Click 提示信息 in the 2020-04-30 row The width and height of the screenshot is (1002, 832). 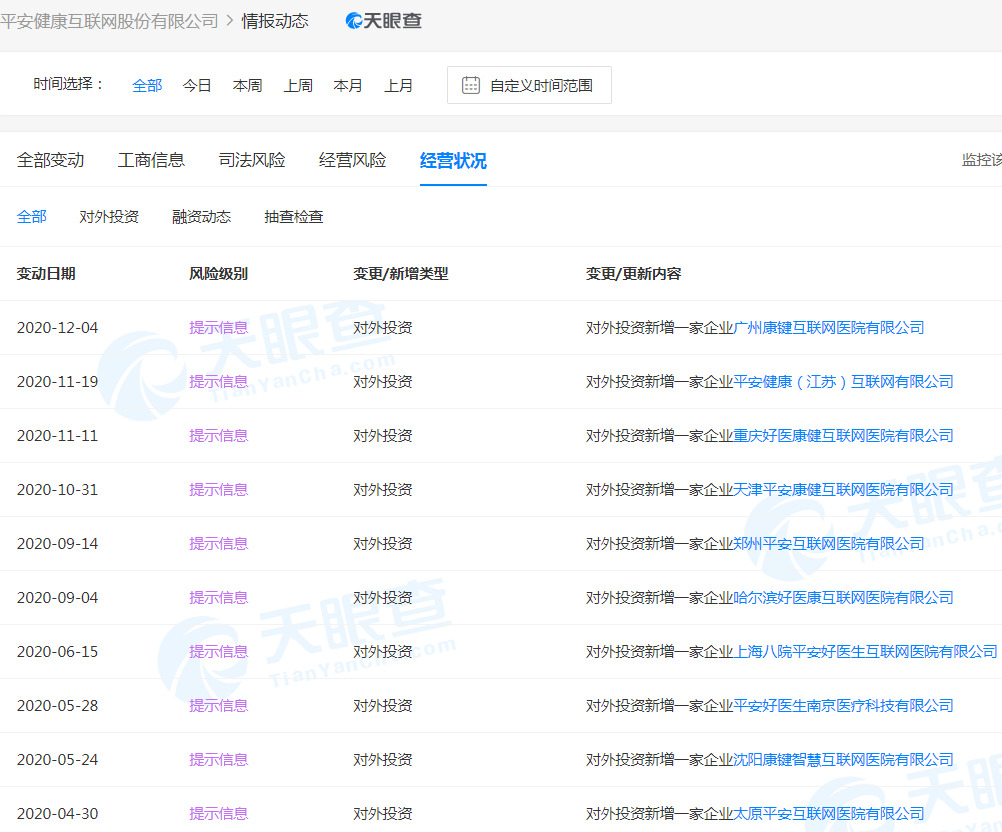click(219, 813)
